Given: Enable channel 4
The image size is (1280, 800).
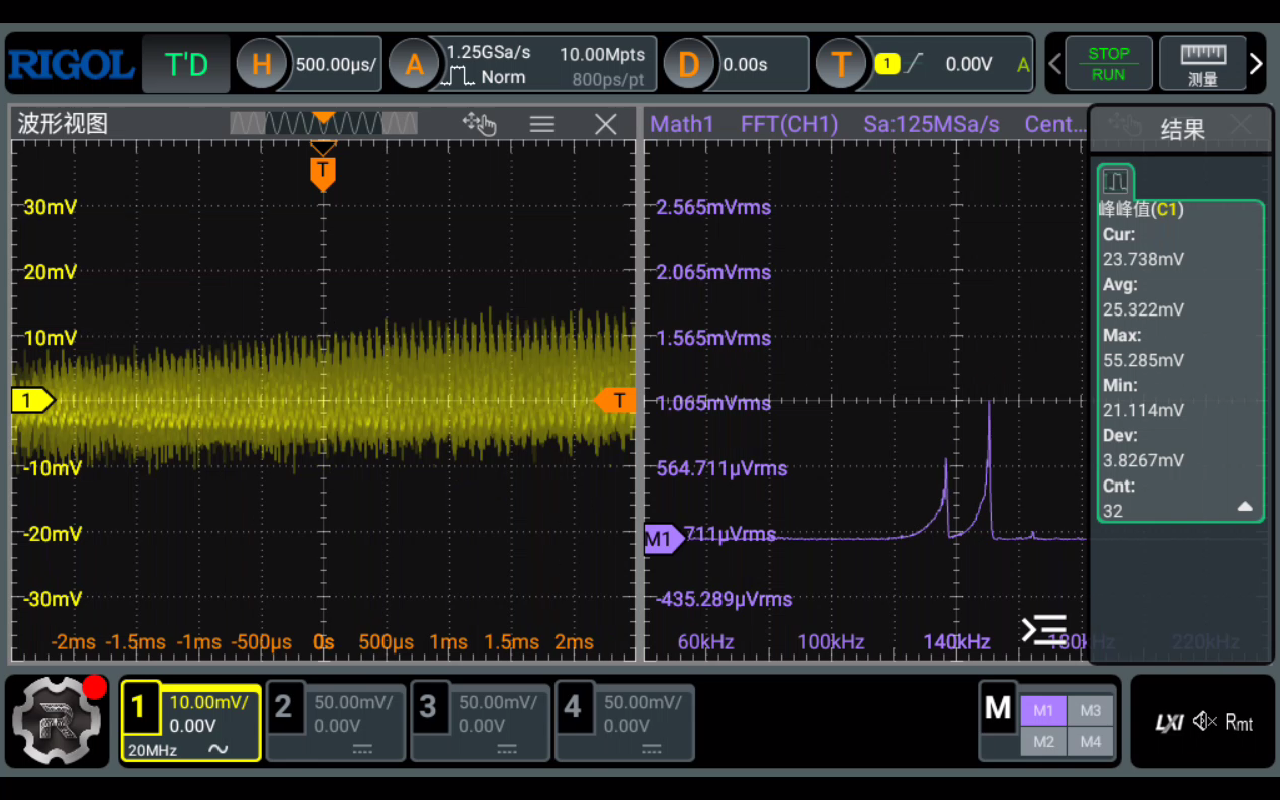Looking at the screenshot, I should (625, 723).
